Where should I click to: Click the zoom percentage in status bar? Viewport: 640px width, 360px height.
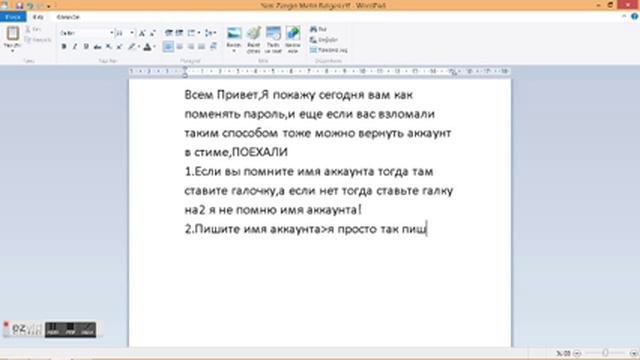(563, 353)
